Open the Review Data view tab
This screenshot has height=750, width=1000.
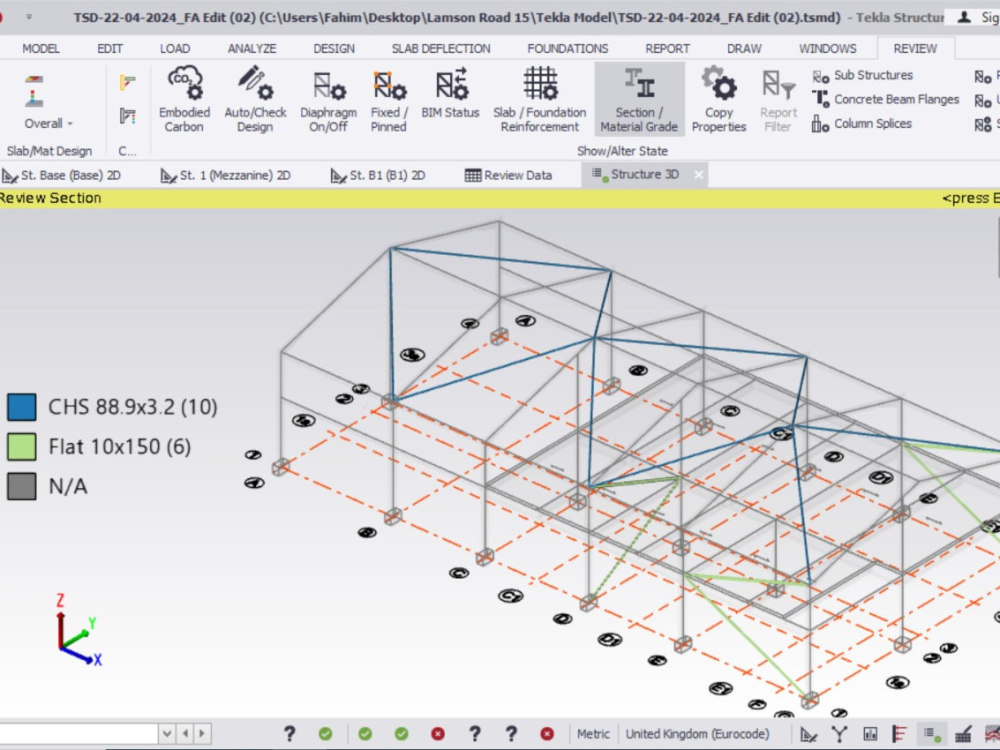pyautogui.click(x=509, y=175)
